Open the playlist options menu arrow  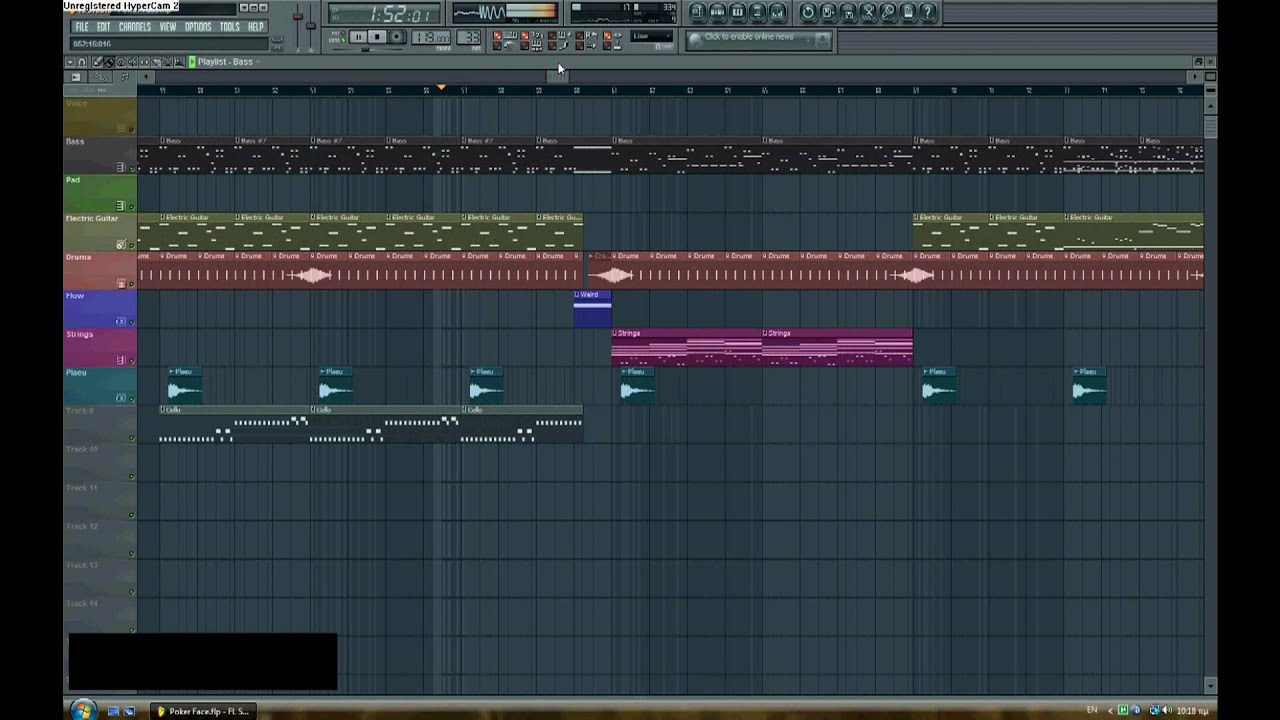click(70, 62)
